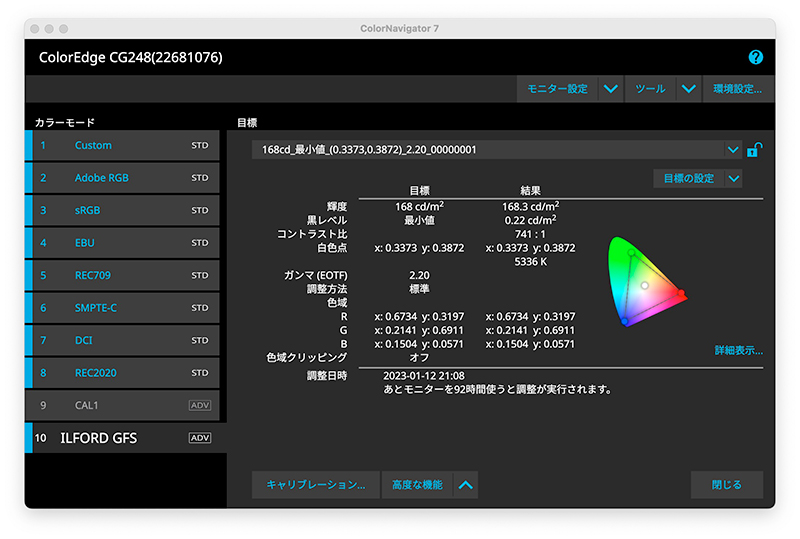
Task: Select color mode 9 CAL1
Action: pyautogui.click(x=122, y=405)
